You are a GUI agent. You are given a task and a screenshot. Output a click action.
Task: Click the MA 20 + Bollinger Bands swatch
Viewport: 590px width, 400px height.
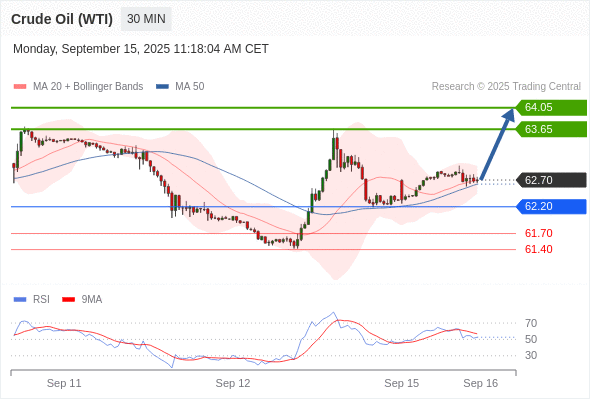tap(20, 87)
